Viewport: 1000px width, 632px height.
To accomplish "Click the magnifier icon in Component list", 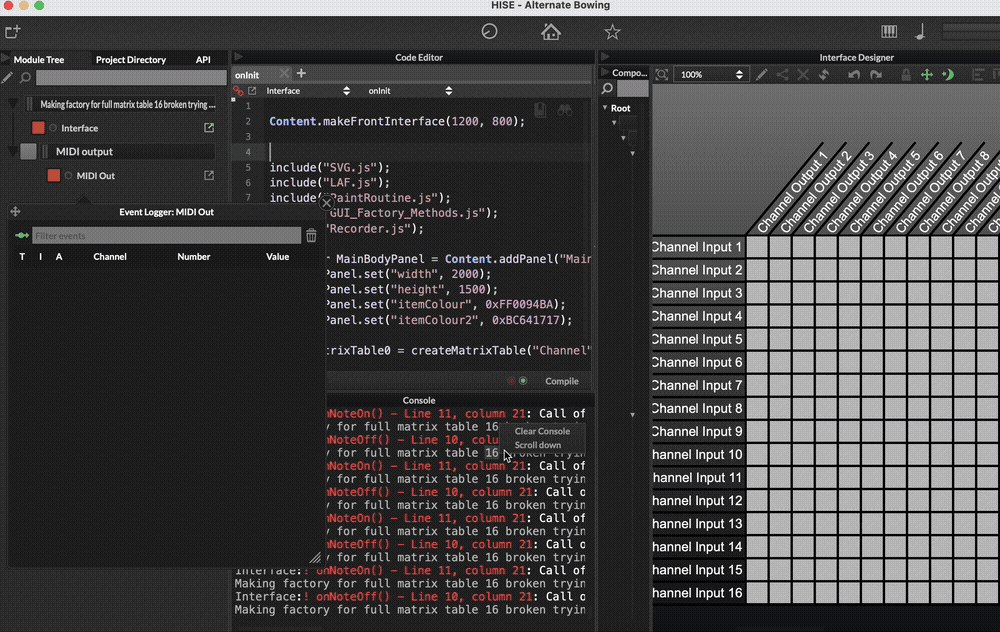I will tap(607, 89).
